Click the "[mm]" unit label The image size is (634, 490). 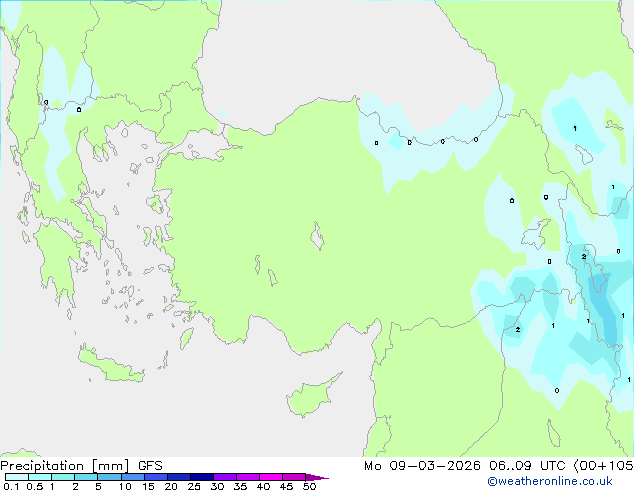tap(110, 466)
